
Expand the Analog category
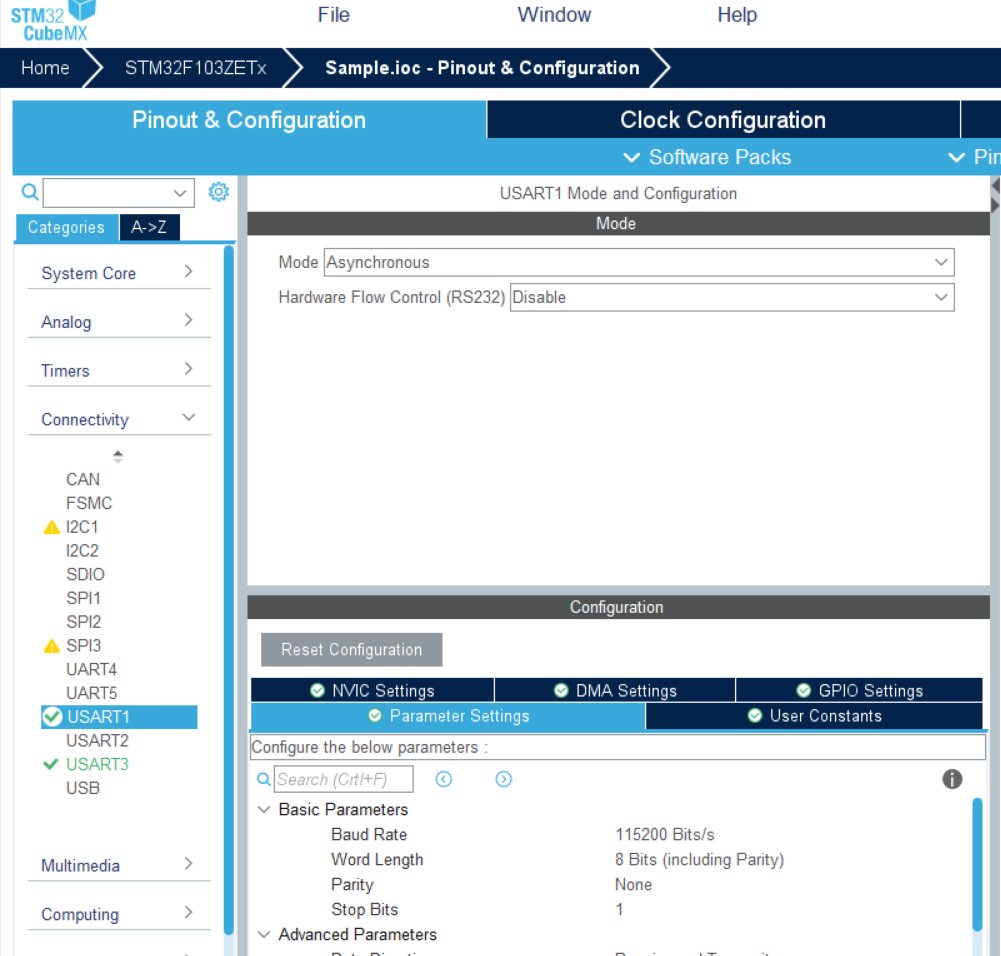point(119,322)
